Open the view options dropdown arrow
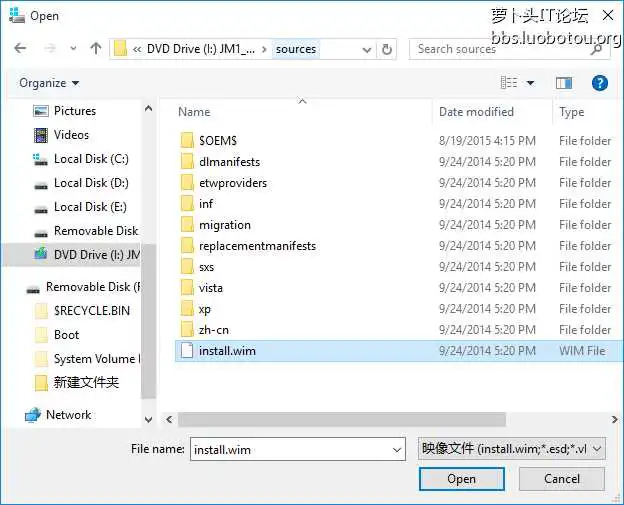 click(x=530, y=83)
